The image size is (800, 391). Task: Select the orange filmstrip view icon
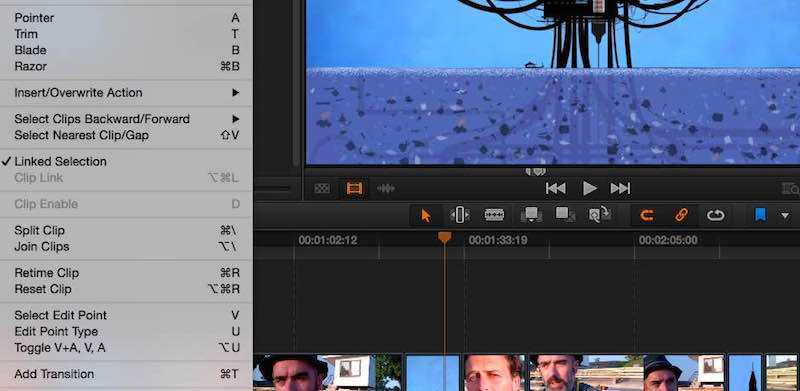(354, 188)
